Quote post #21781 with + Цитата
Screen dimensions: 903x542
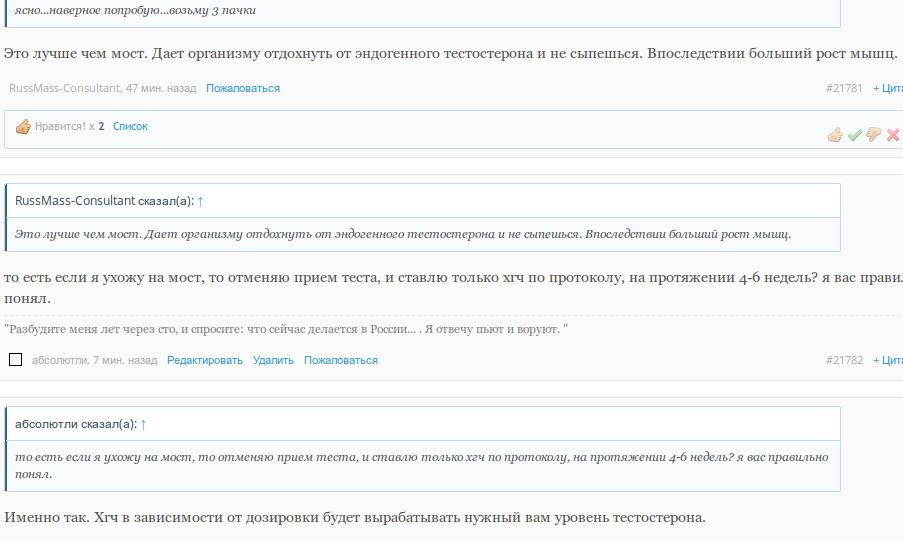pyautogui.click(x=888, y=88)
